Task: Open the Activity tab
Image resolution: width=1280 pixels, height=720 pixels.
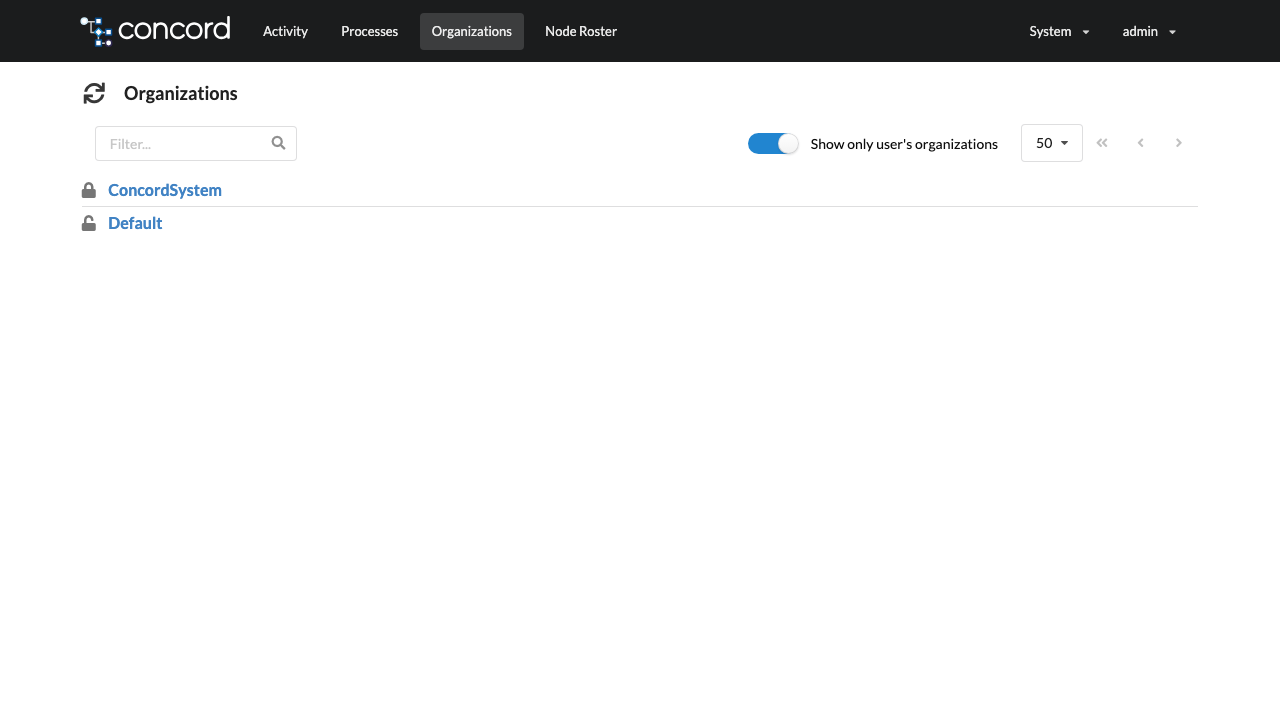Action: tap(285, 31)
